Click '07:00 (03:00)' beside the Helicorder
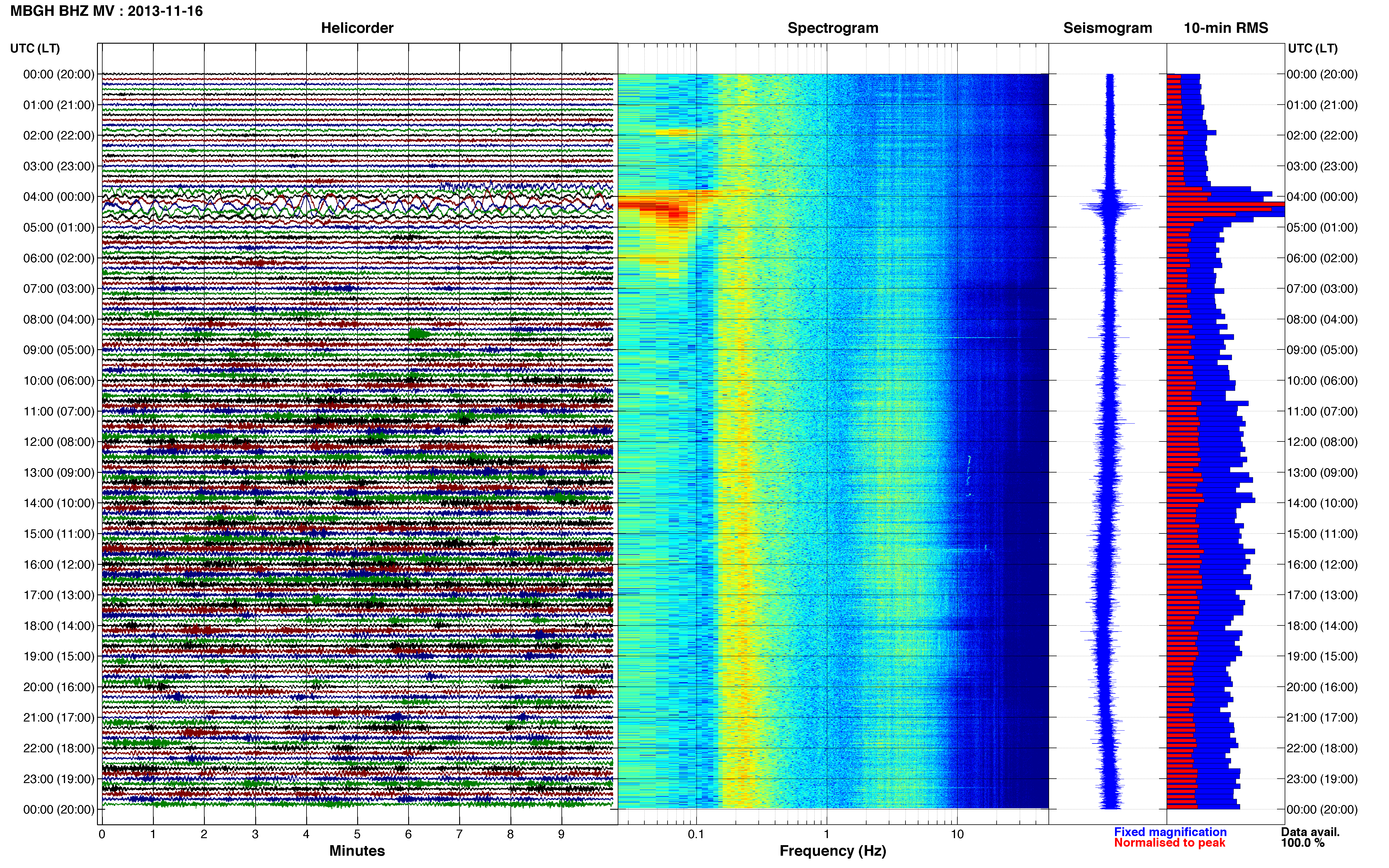The height and width of the screenshot is (868, 1389). (x=59, y=289)
